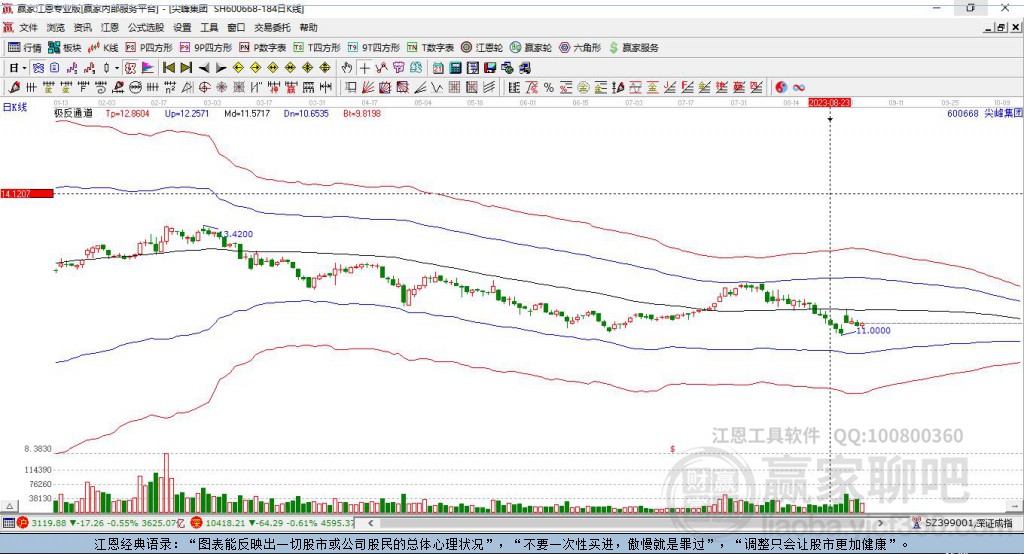The height and width of the screenshot is (554, 1024).
Task: Click the SZ399001 深证成指 status entry
Action: click(x=963, y=523)
